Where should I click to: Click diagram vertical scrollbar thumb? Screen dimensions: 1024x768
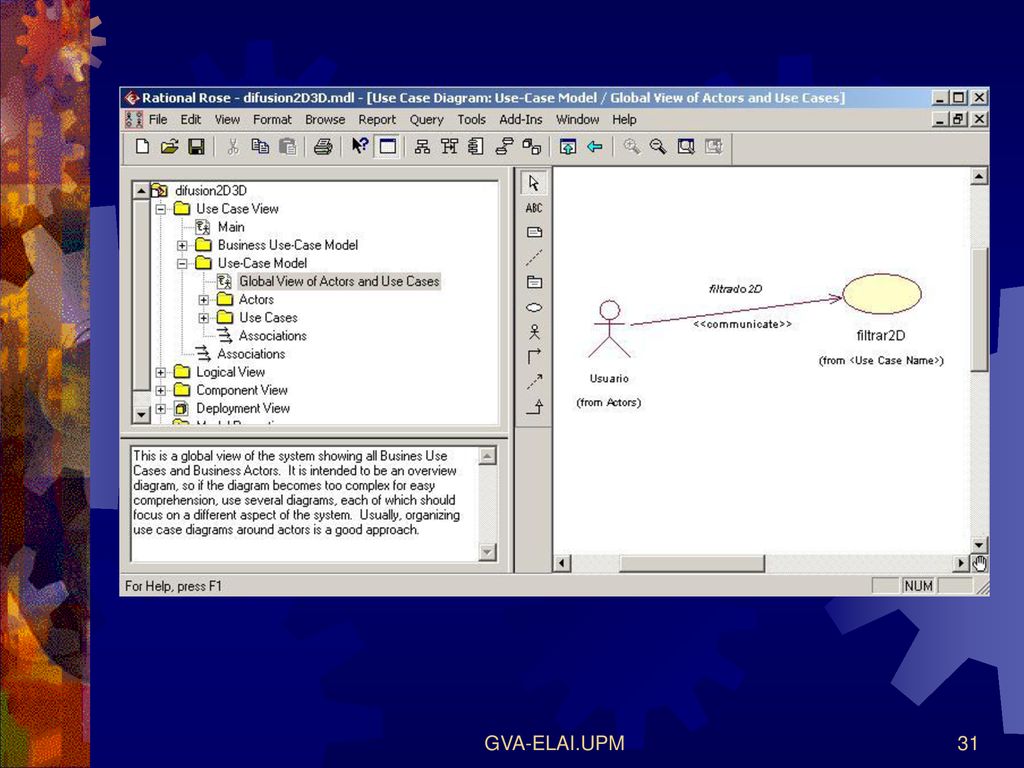(979, 310)
